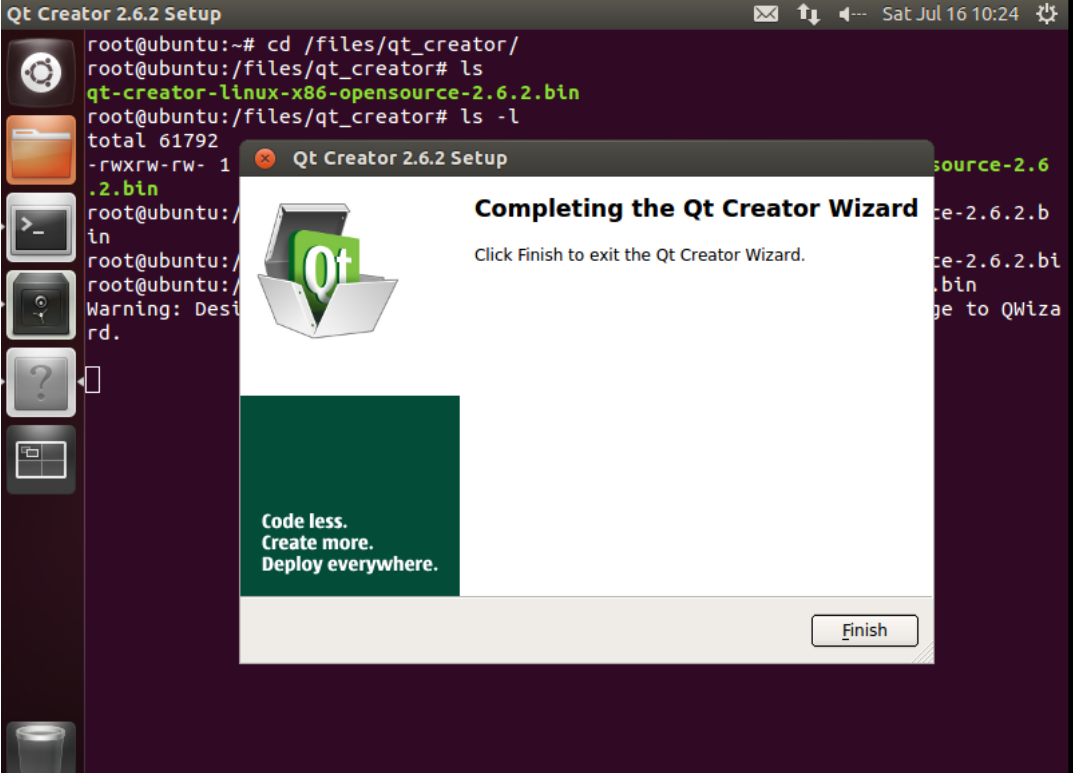1073x773 pixels.
Task: Open the network arrows indicator
Action: pos(809,14)
